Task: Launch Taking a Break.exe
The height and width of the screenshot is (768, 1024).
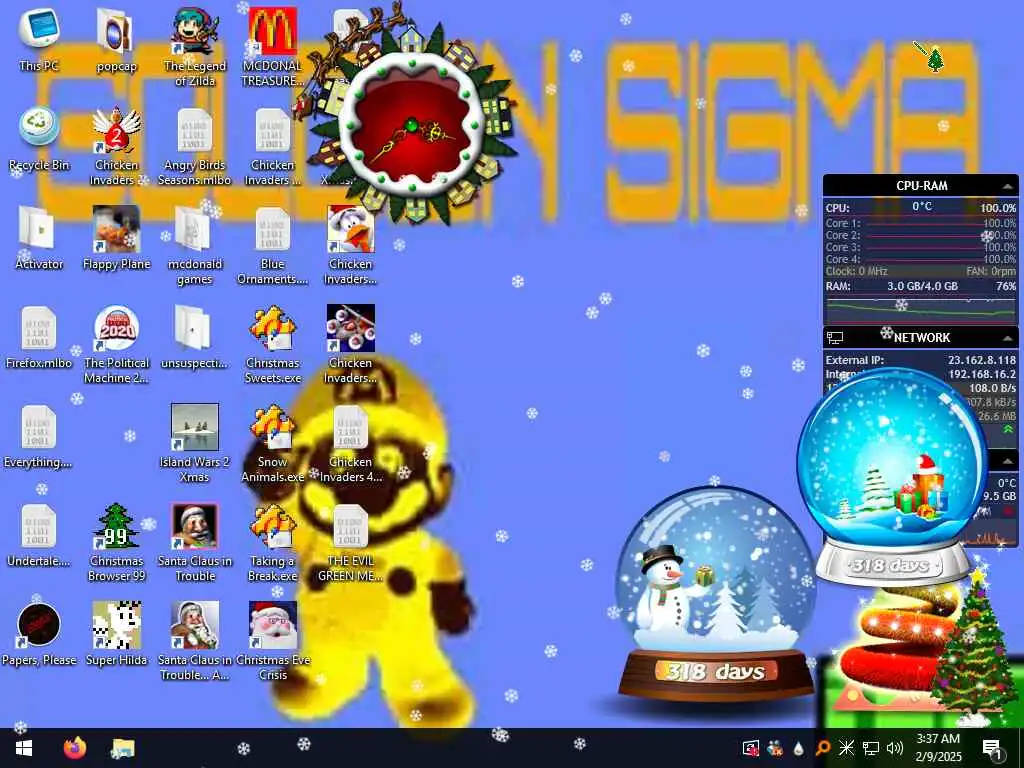Action: 272,543
